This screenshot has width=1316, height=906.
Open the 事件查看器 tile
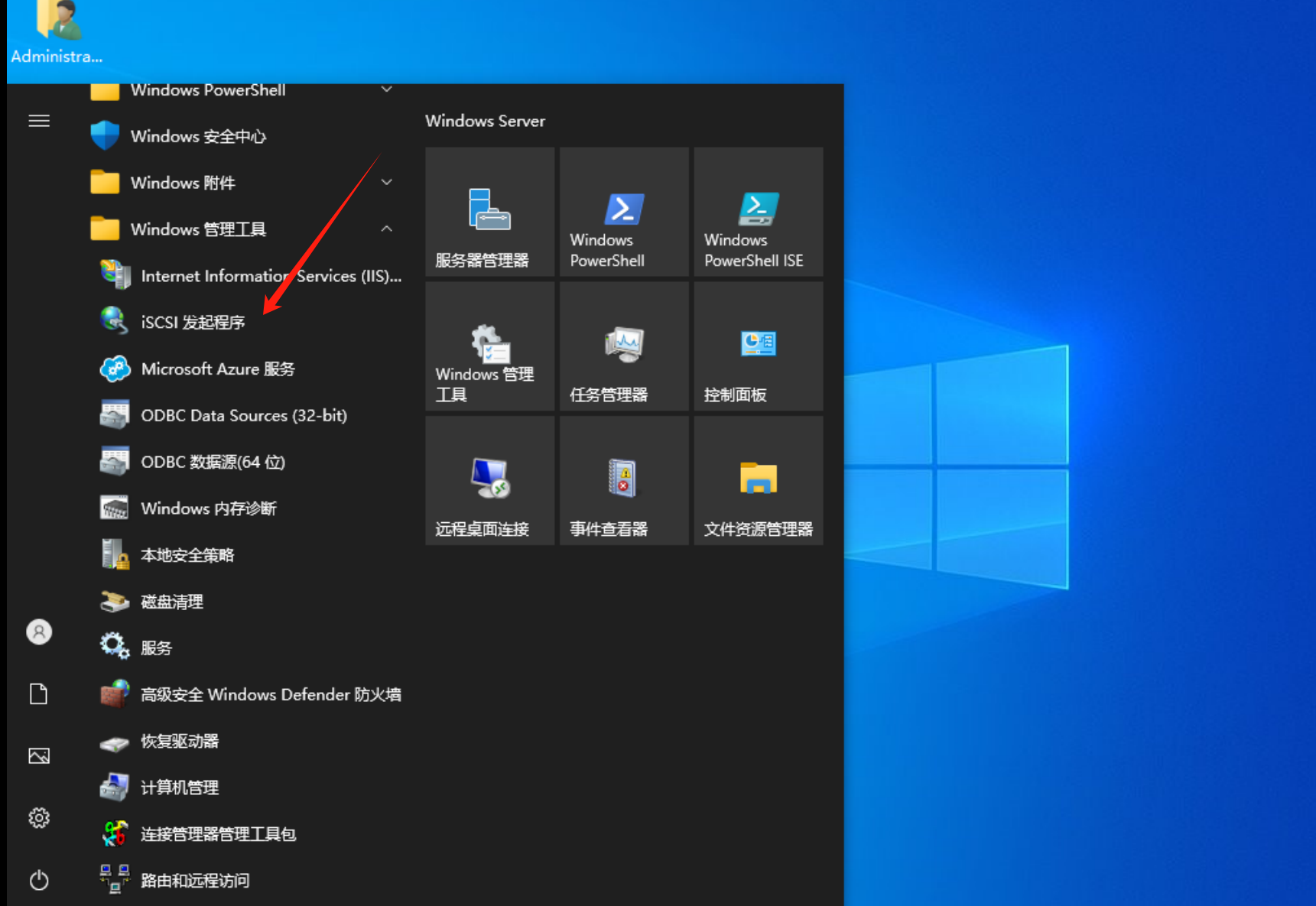click(624, 481)
